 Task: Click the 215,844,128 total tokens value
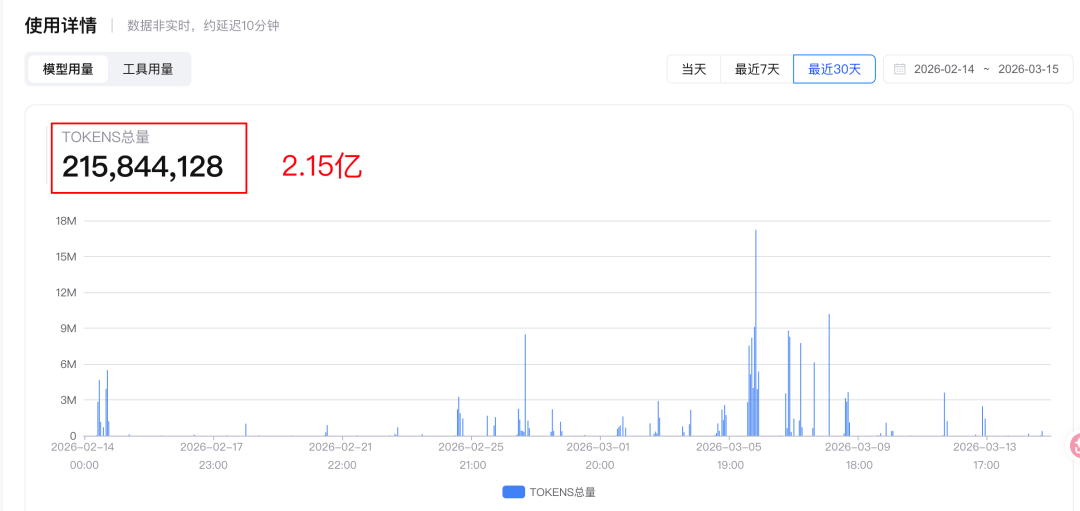143,167
